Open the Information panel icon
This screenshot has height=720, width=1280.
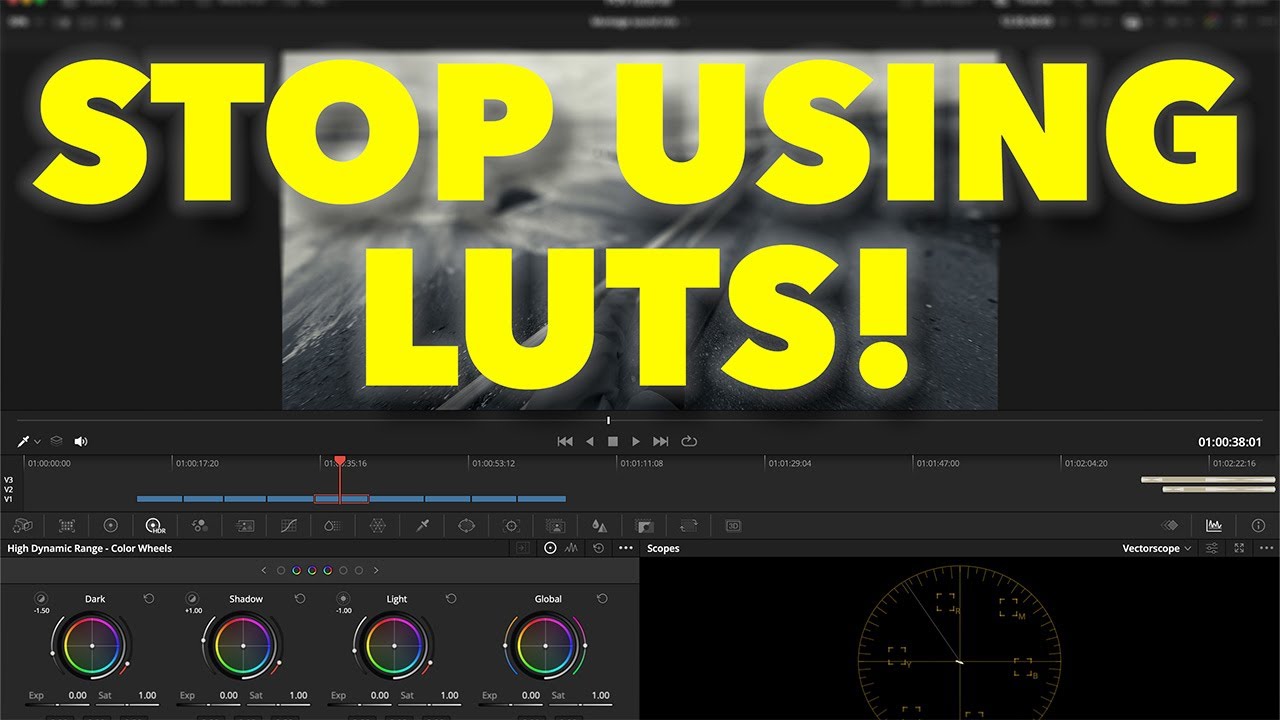(x=1258, y=525)
